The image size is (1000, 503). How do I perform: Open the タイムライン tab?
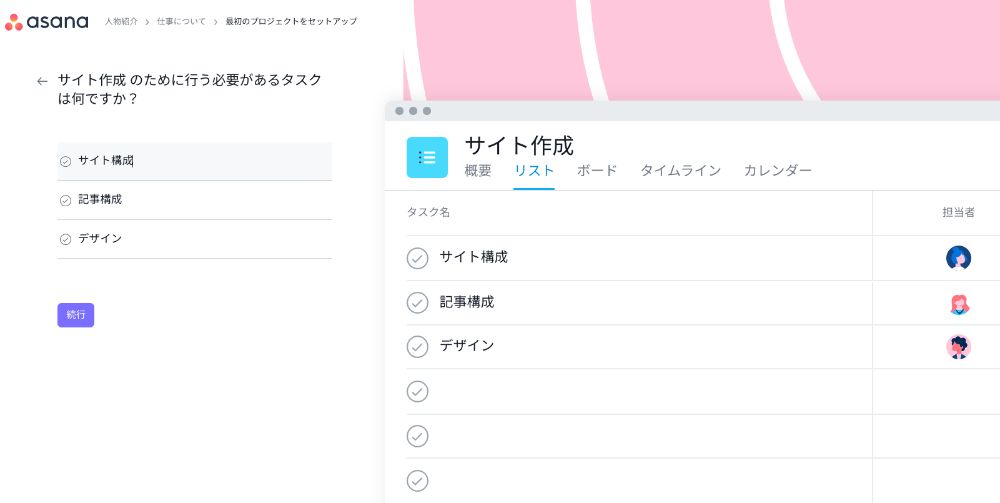[x=680, y=171]
